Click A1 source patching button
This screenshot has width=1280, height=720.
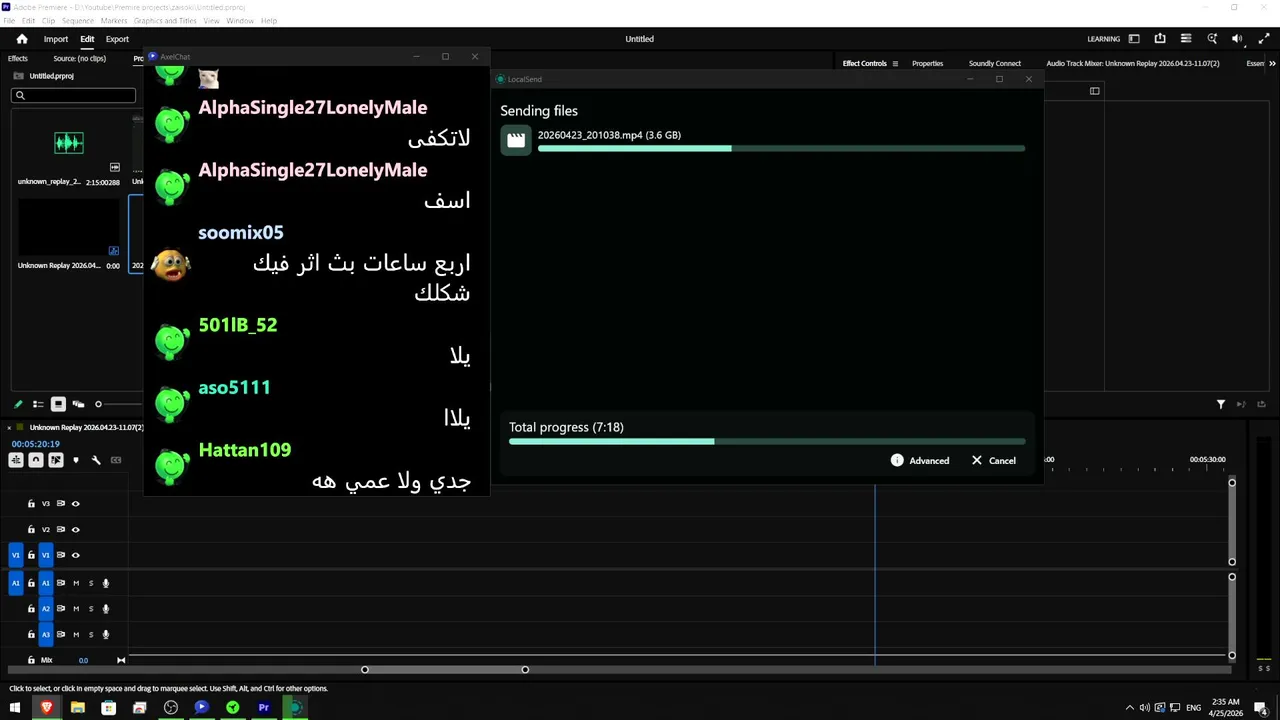[16, 583]
